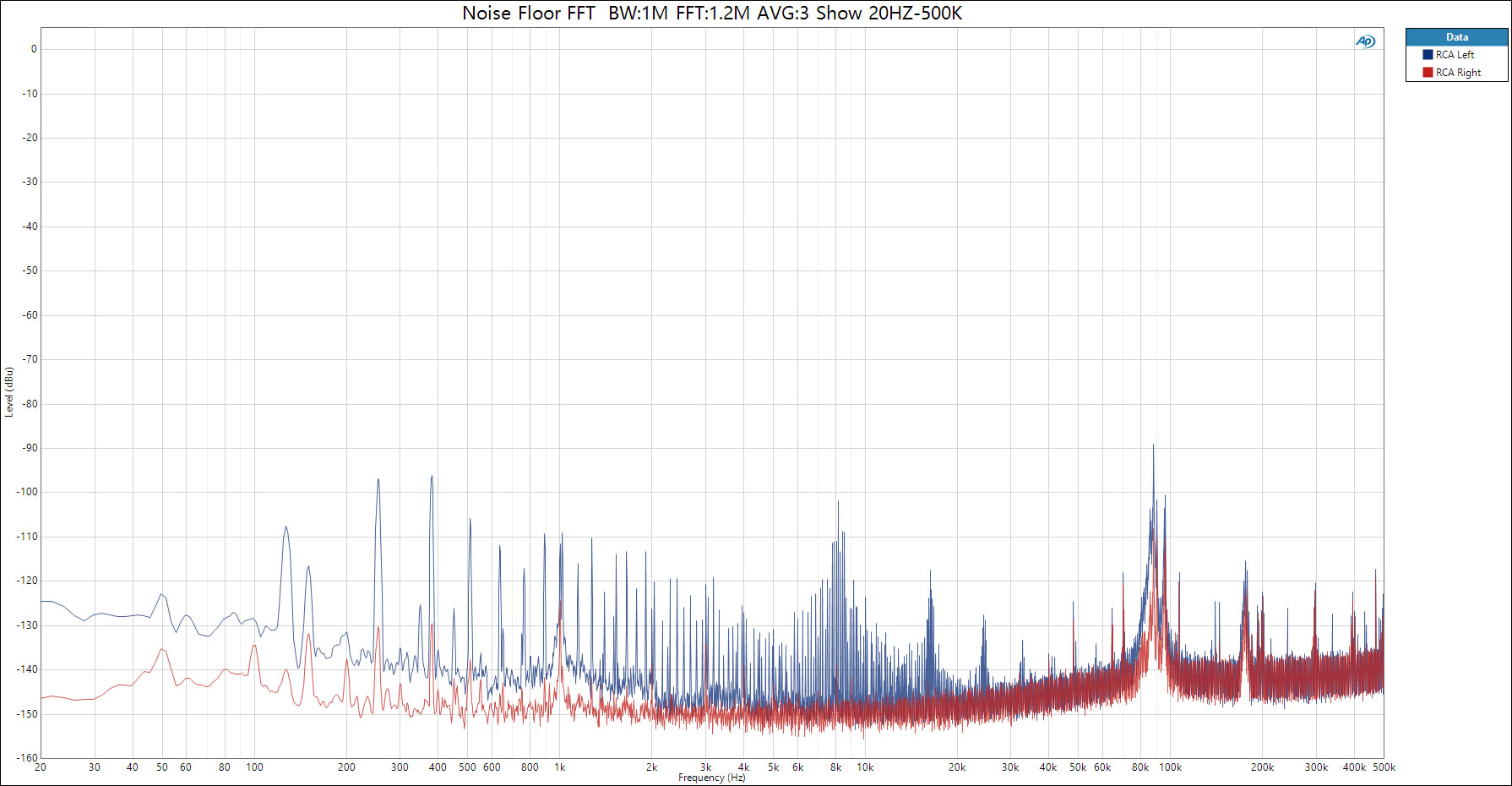Click the Data legend header
The width and height of the screenshot is (1512, 786).
[1456, 37]
